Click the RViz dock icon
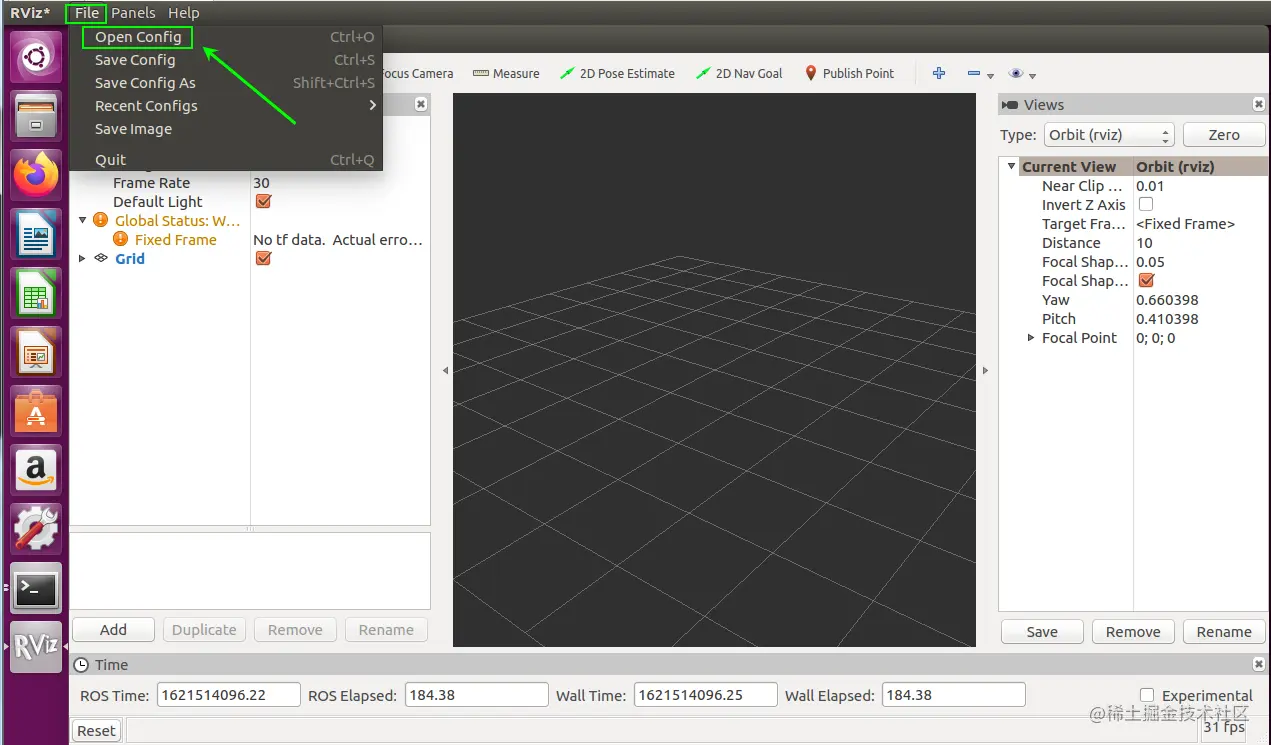 click(x=36, y=646)
